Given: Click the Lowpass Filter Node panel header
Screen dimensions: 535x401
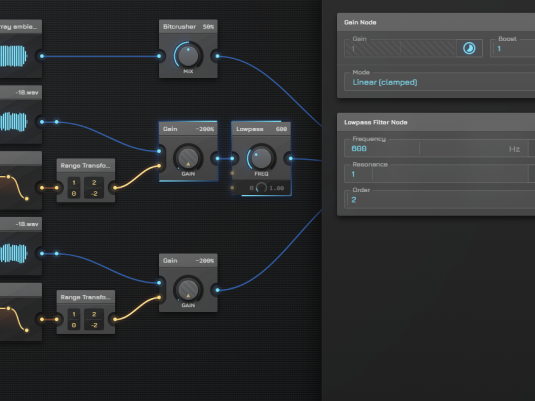Looking at the screenshot, I should coord(436,122).
